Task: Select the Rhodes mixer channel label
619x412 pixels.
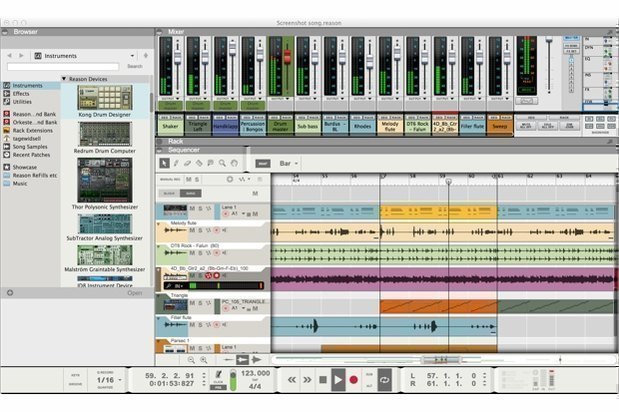Action: point(363,126)
